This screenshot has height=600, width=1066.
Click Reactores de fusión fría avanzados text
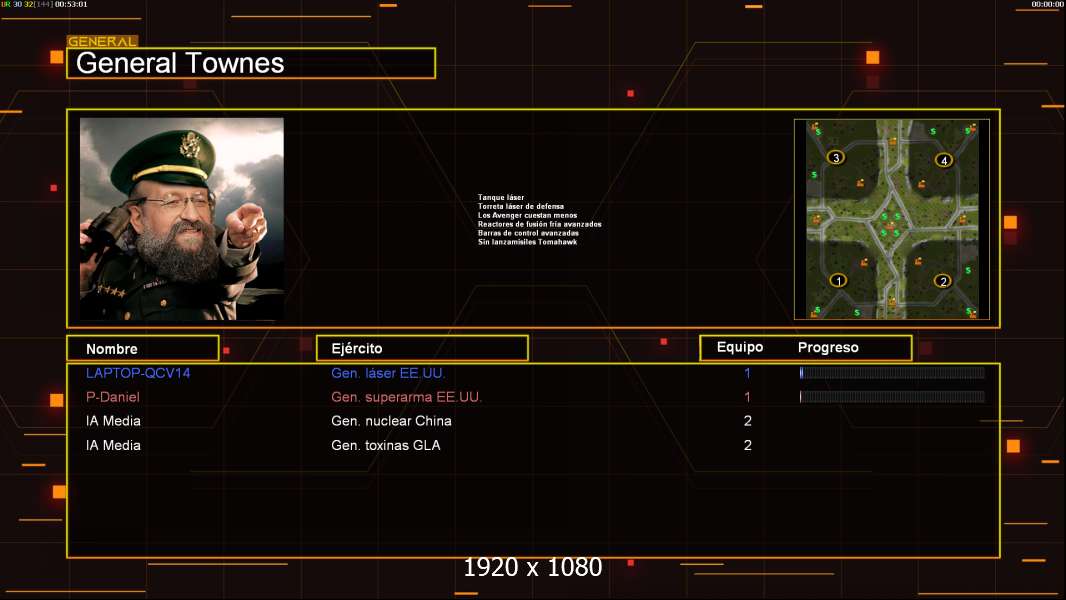point(540,224)
